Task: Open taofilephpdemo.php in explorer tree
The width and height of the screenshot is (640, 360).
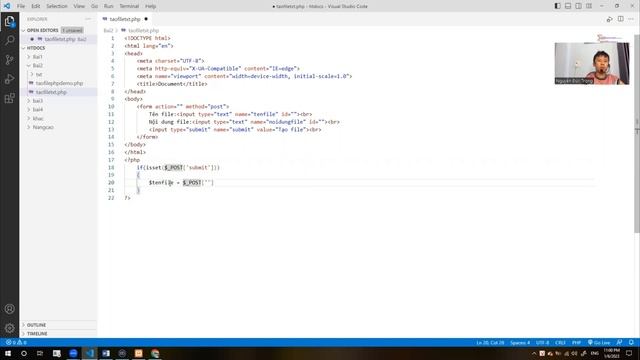Action: click(59, 83)
